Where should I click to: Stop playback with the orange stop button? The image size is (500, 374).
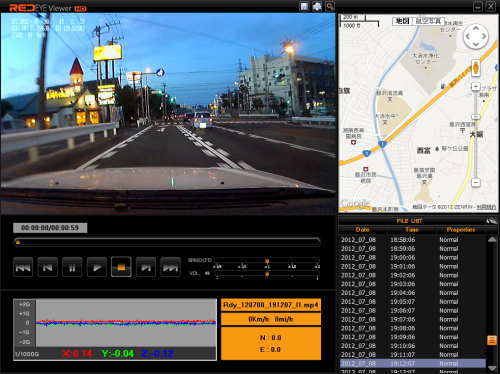(x=121, y=267)
